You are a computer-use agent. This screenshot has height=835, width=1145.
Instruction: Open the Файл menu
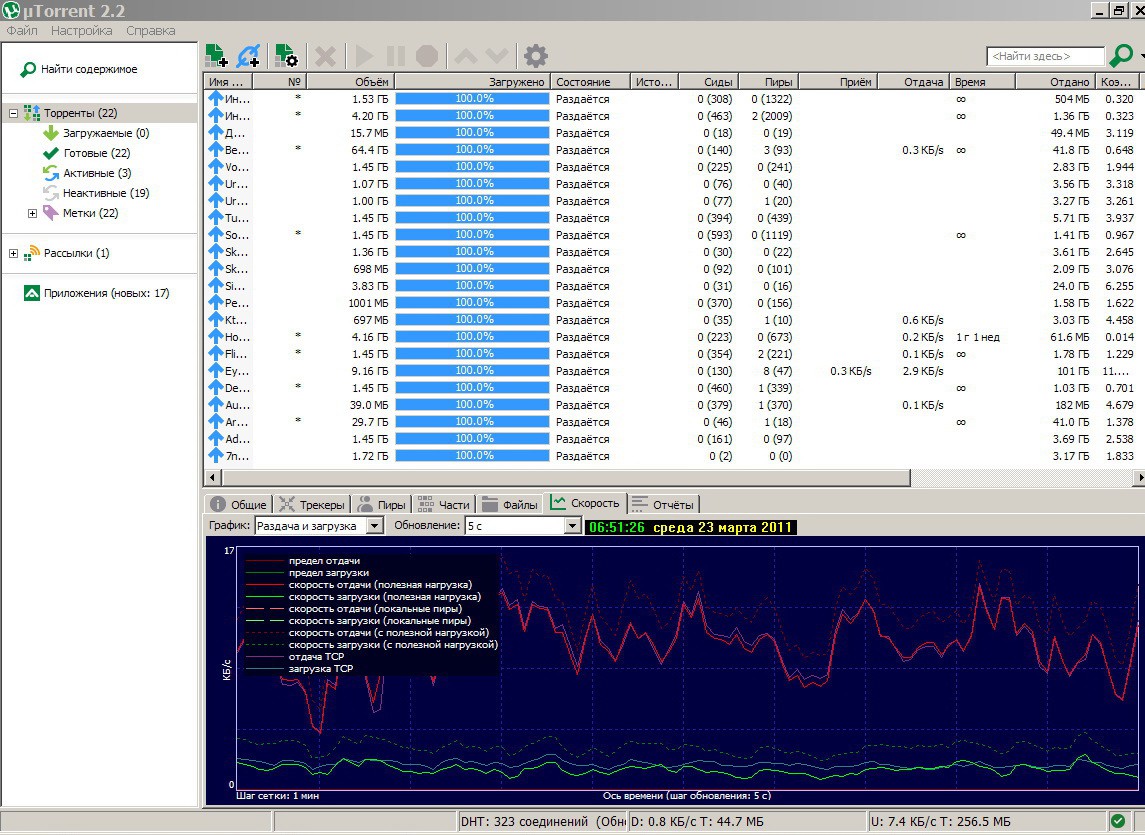22,31
